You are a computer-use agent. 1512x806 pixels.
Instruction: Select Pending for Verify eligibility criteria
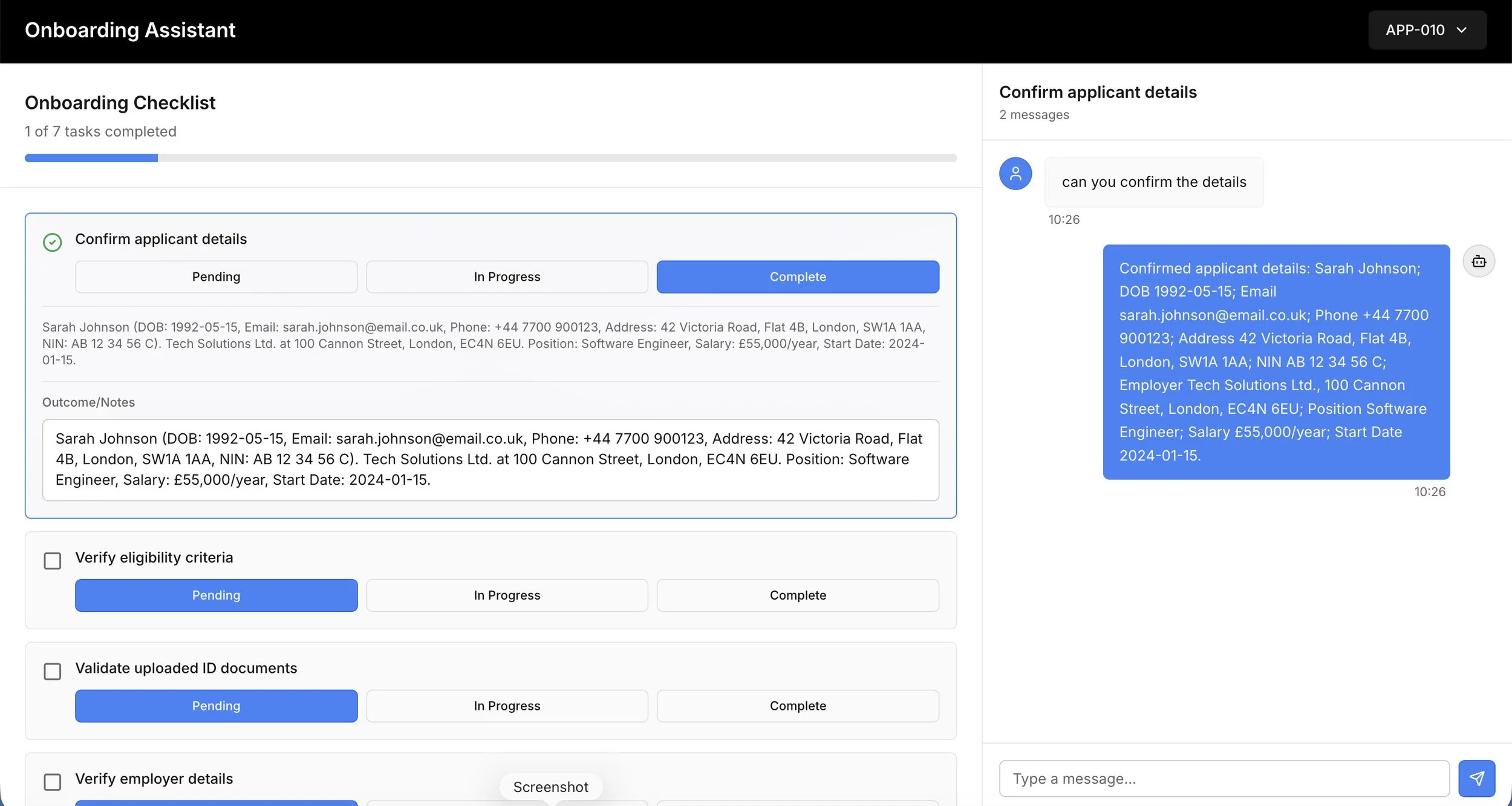pos(216,595)
